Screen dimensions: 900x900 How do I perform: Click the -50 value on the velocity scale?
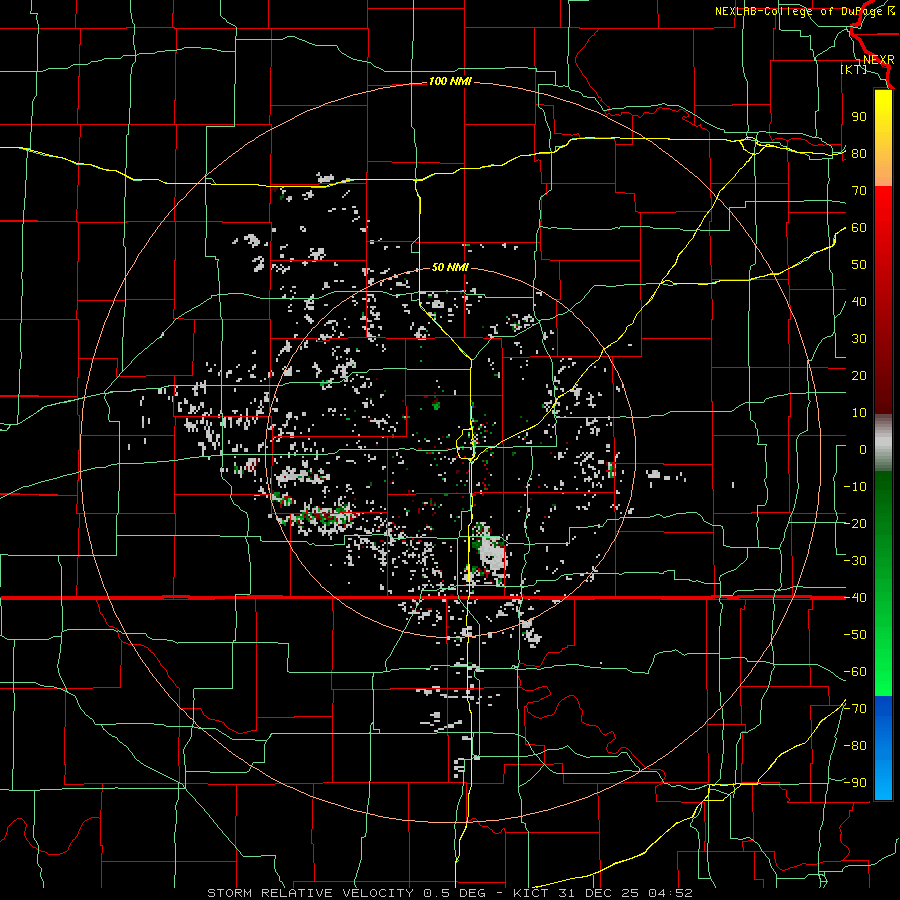pos(855,635)
